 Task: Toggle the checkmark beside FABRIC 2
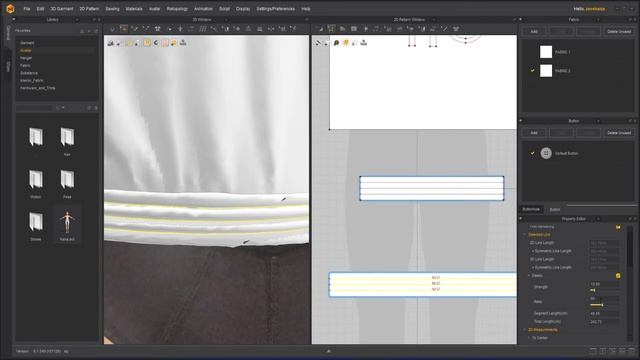pos(532,71)
